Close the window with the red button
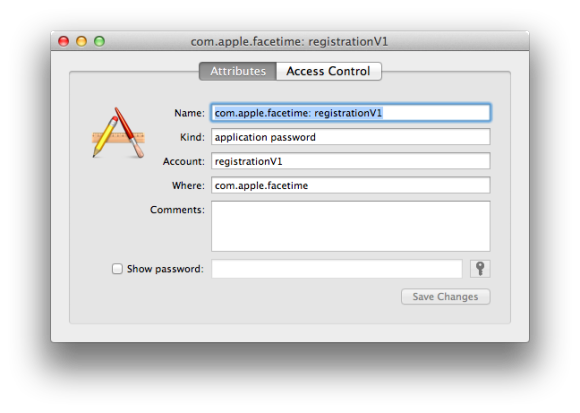The height and width of the screenshot is (413, 580). (64, 41)
